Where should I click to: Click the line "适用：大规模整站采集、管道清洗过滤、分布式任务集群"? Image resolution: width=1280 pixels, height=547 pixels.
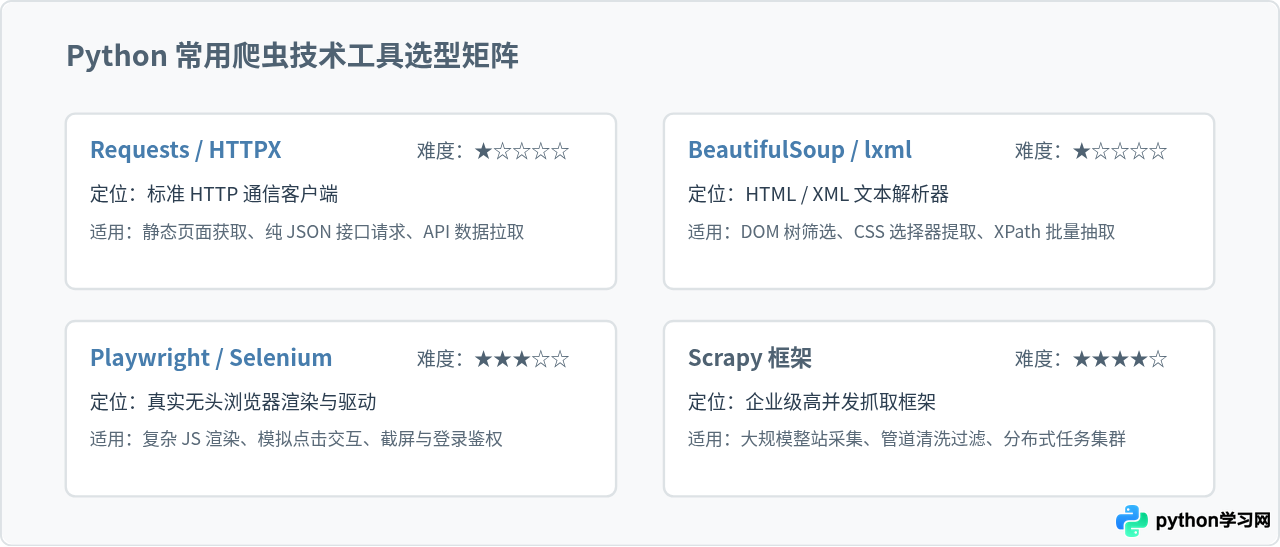(x=907, y=439)
